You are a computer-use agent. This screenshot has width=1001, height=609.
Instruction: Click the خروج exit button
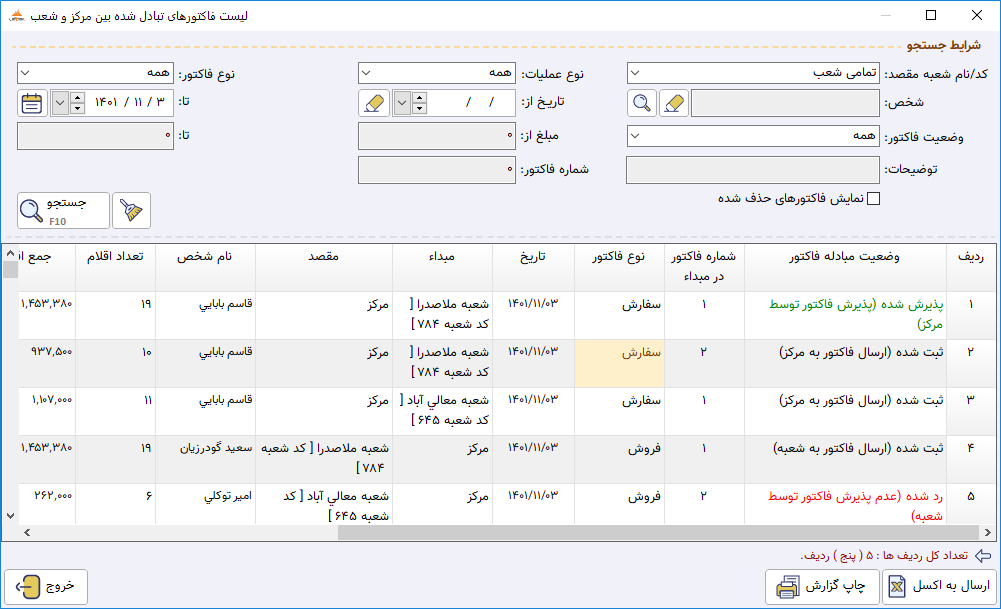(46, 587)
